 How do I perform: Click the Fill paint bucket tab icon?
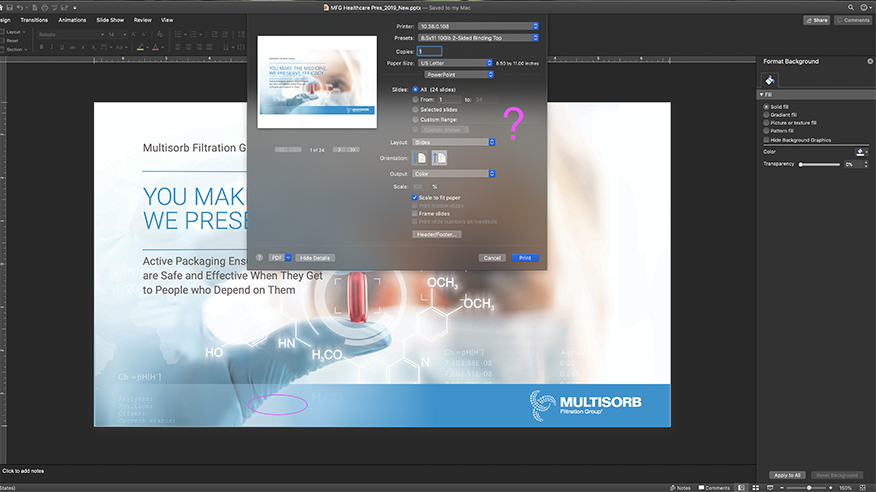(x=770, y=80)
